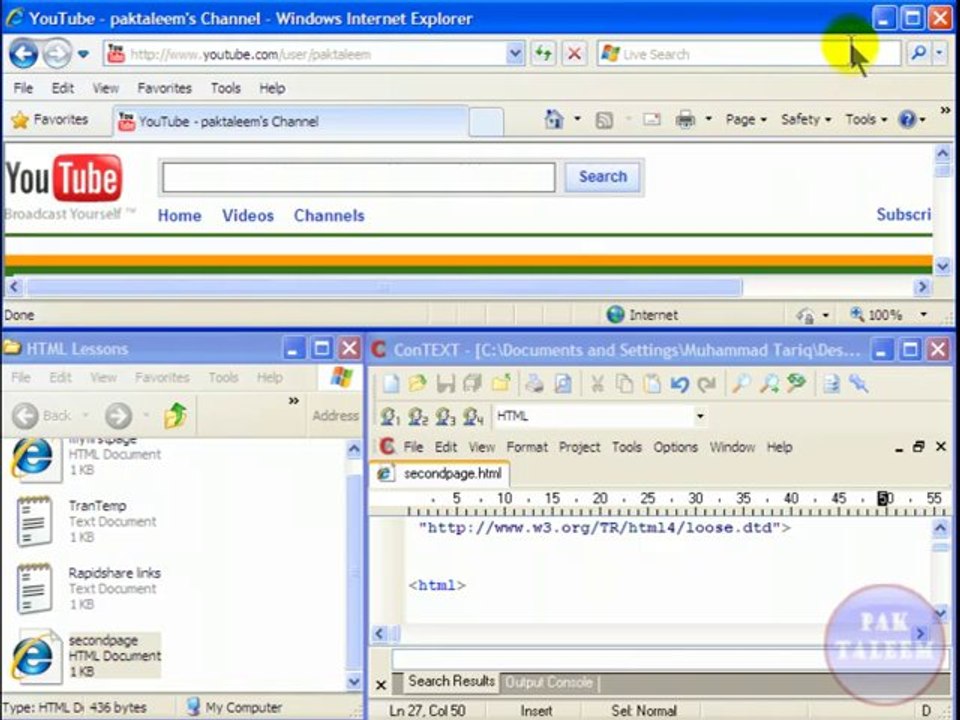960x720 pixels.
Task: Click Save All icon in ConTEXT toolbar
Action: point(472,383)
